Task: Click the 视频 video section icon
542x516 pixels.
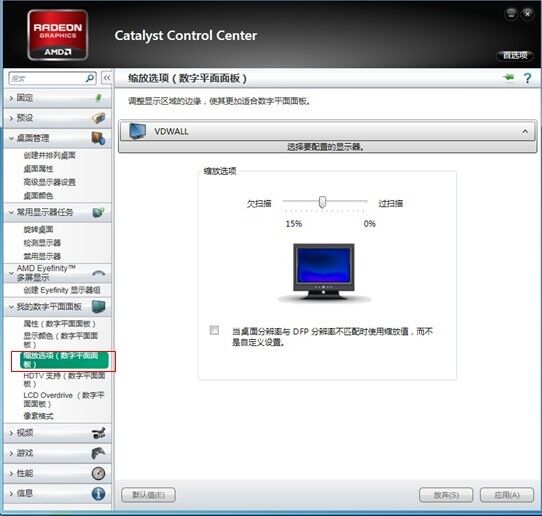Action: pos(99,433)
